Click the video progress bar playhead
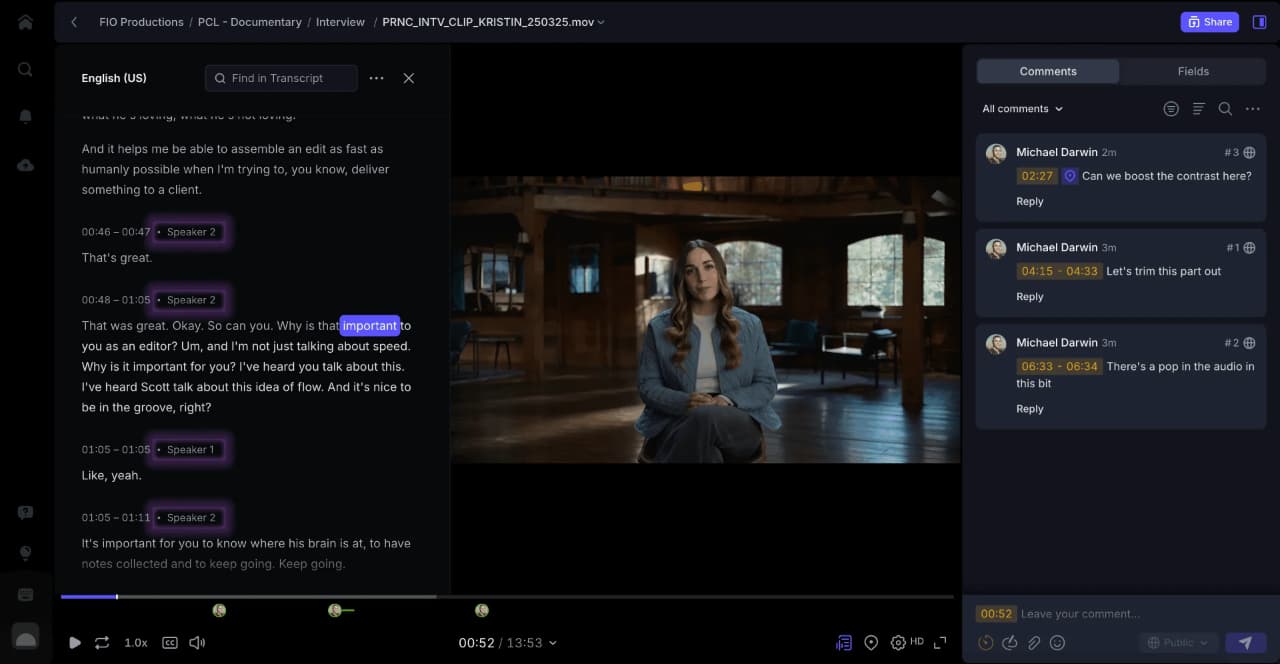 pos(117,597)
